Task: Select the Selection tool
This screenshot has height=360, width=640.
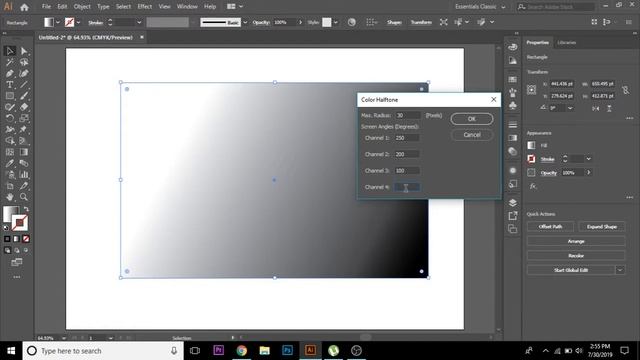Action: 10,51
